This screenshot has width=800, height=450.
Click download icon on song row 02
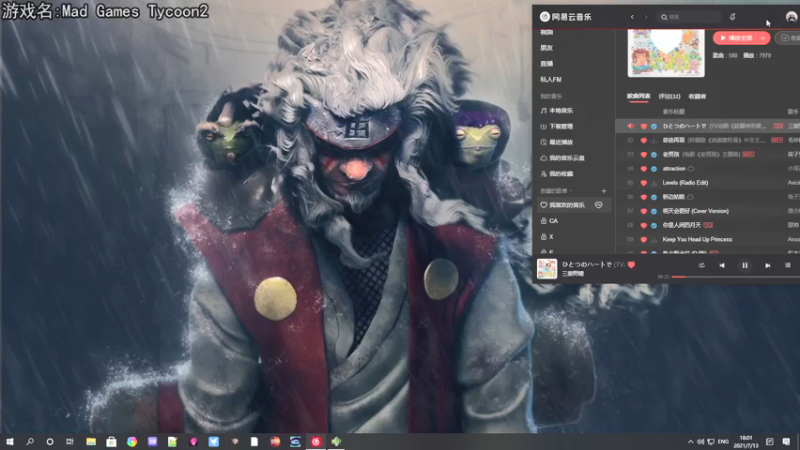(654, 140)
